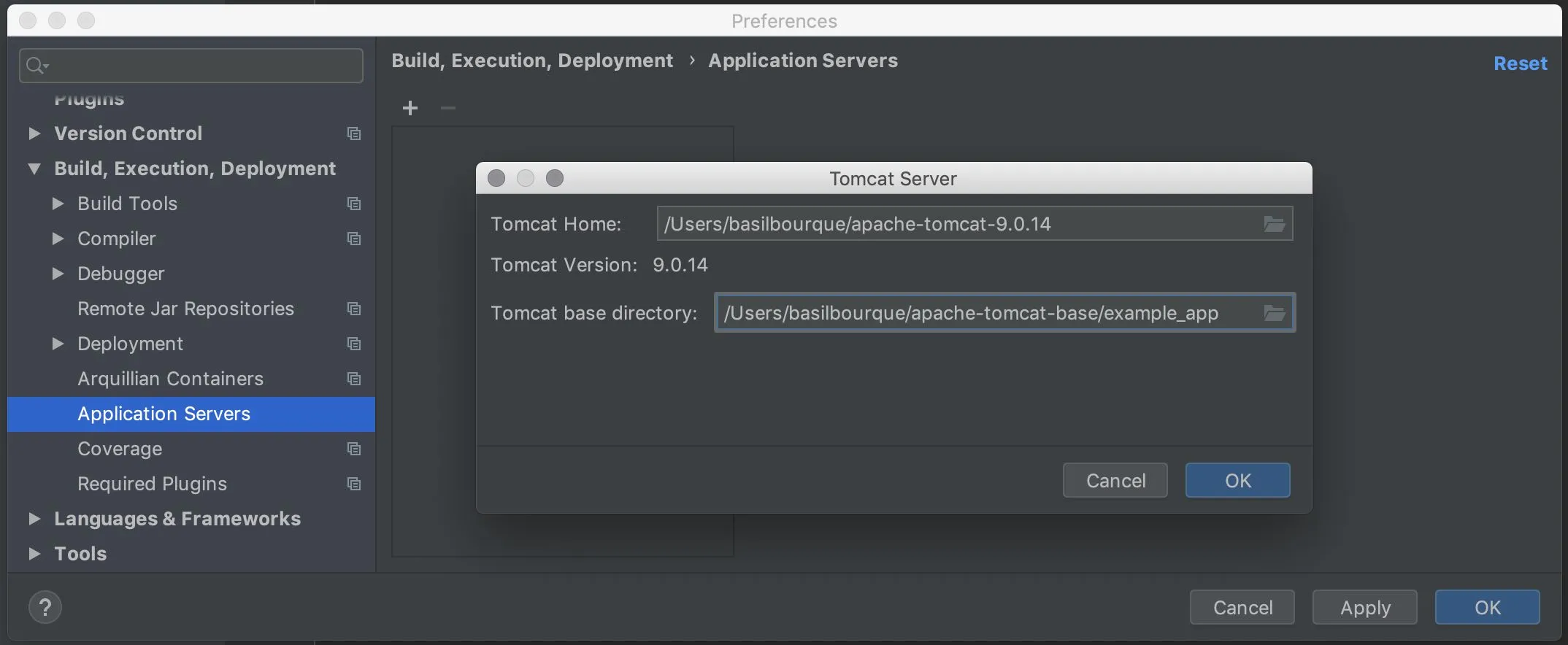Viewport: 1568px width, 645px height.
Task: Browse for Tomcat Home folder
Action: pyautogui.click(x=1274, y=224)
